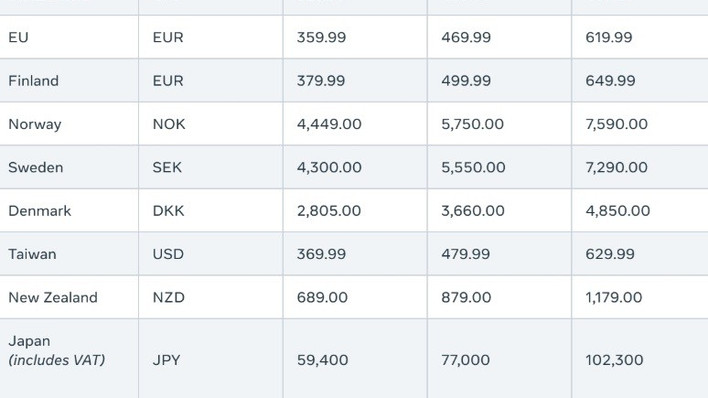Click the Finland row label

[33, 80]
